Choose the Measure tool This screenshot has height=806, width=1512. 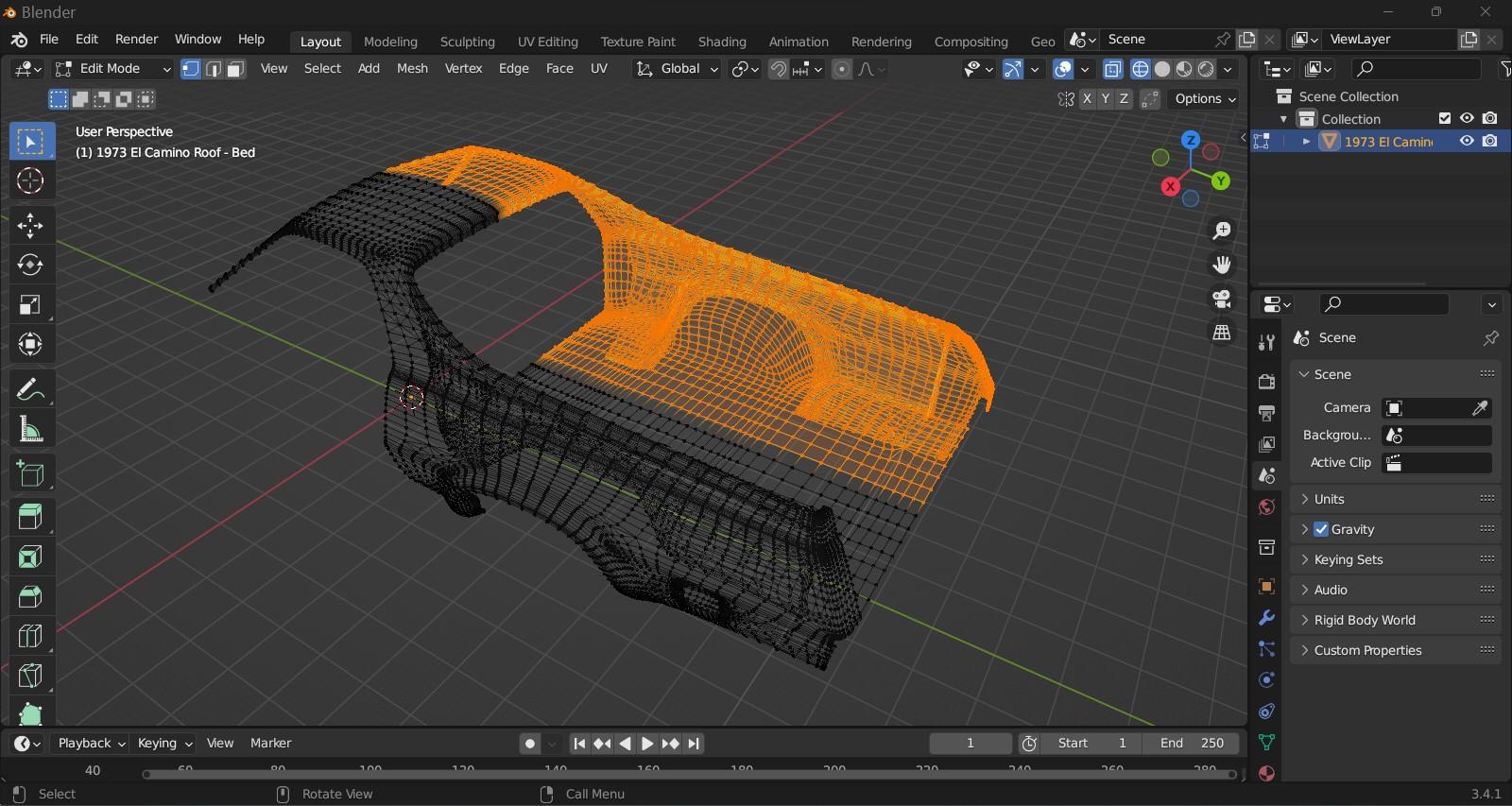tap(30, 429)
